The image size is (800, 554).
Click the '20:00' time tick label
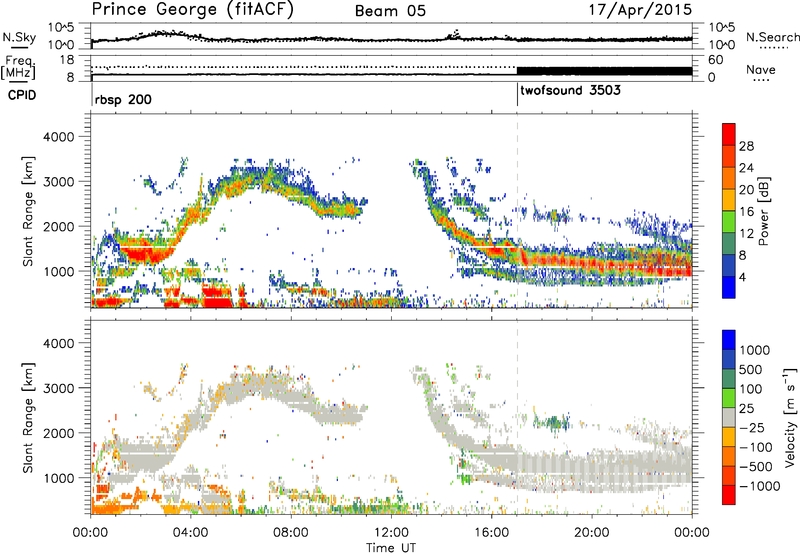[592, 533]
